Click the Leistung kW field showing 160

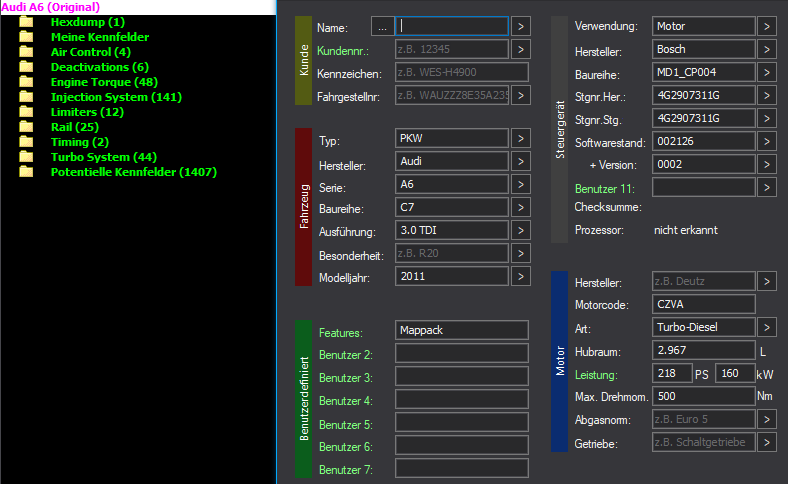735,373
